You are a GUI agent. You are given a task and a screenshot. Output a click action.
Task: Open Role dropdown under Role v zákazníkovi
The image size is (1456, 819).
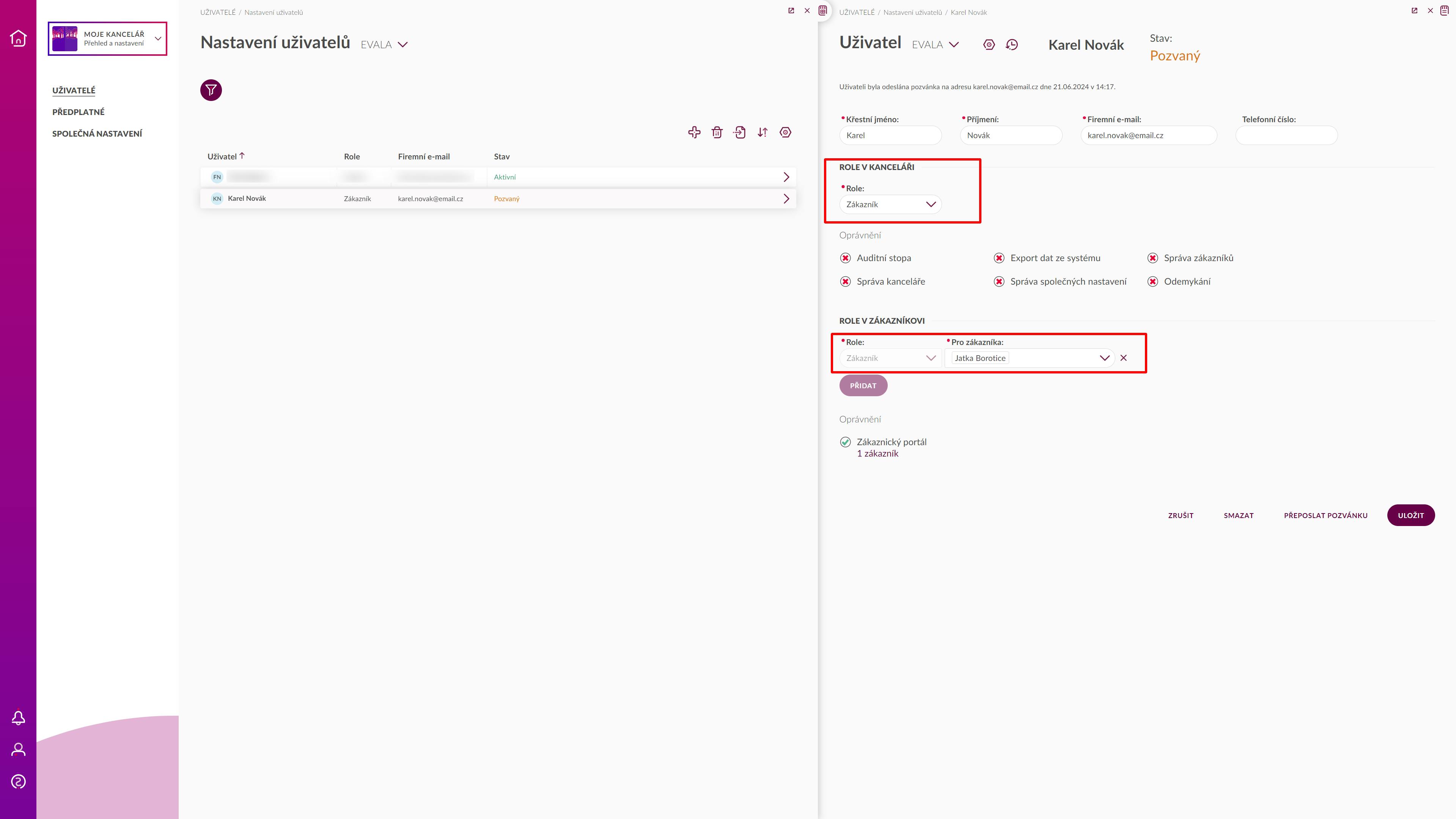coord(890,358)
